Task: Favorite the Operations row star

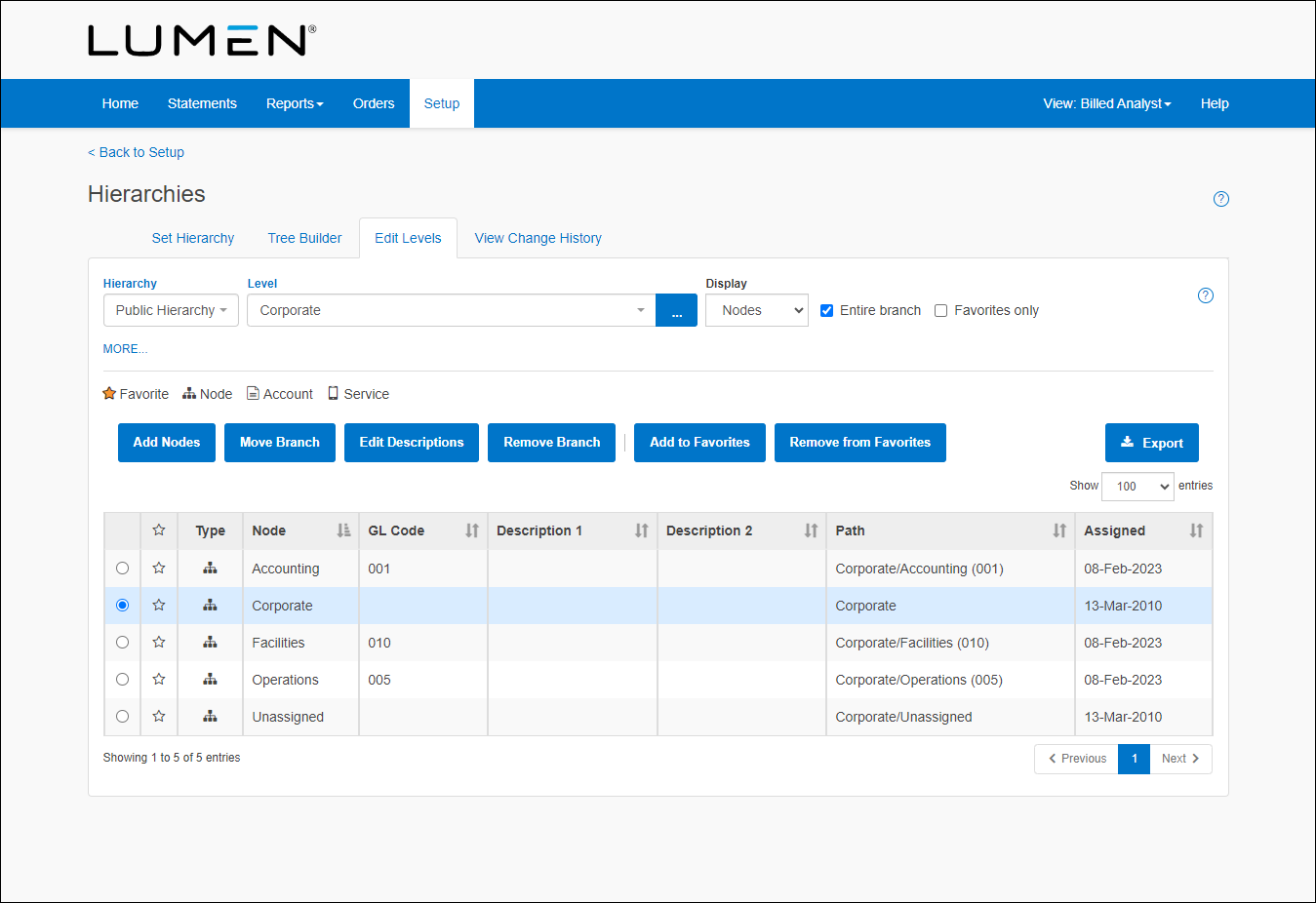Action: coord(159,679)
